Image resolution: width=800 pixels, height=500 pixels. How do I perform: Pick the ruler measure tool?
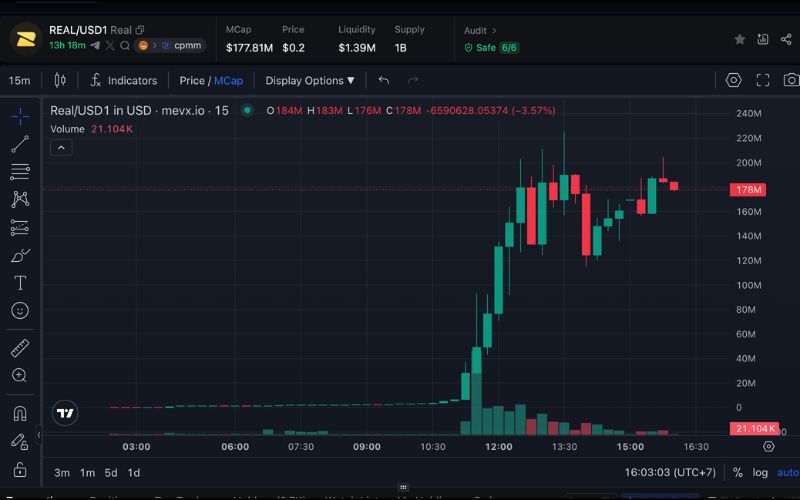click(19, 348)
